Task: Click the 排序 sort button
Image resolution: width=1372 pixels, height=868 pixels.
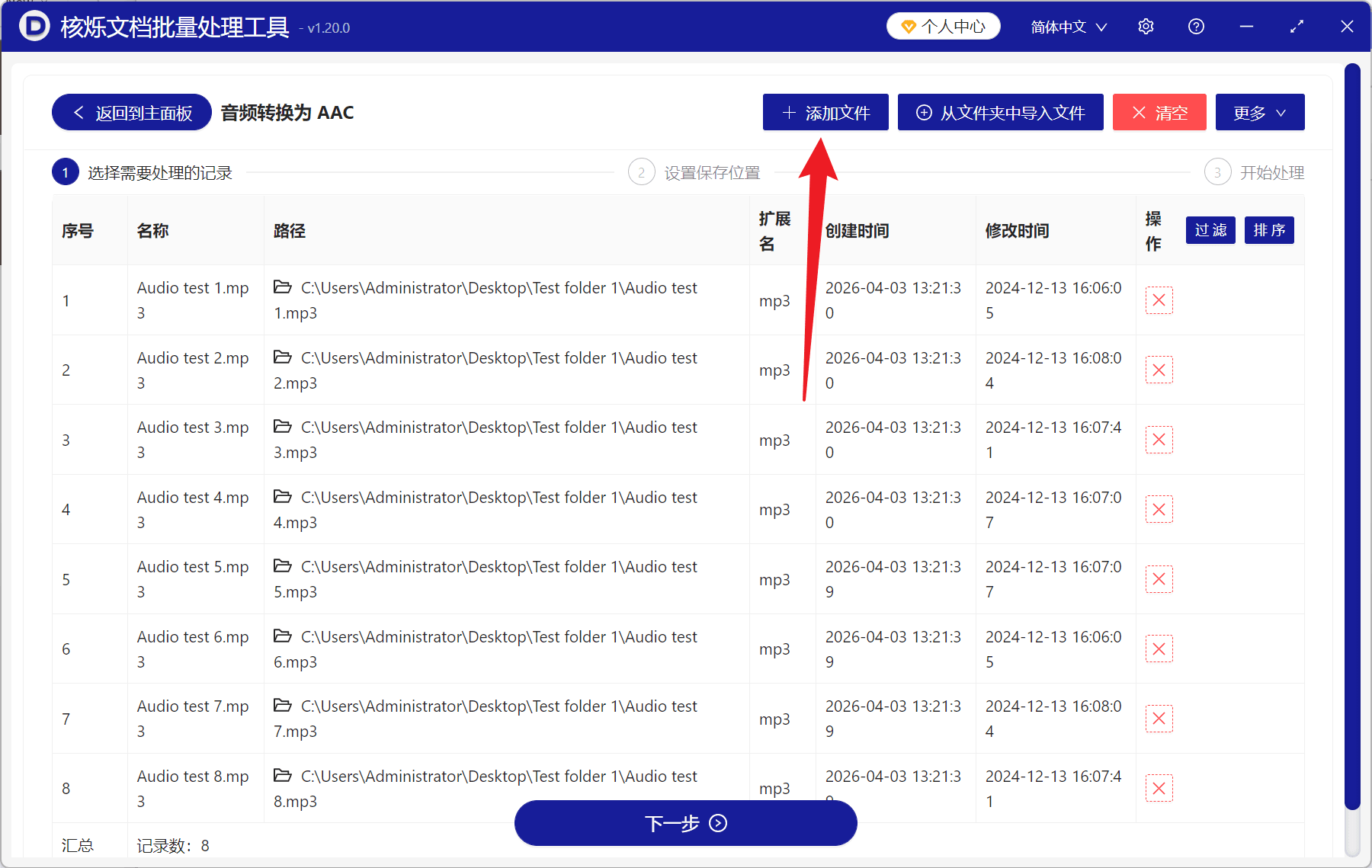Action: 1268,230
